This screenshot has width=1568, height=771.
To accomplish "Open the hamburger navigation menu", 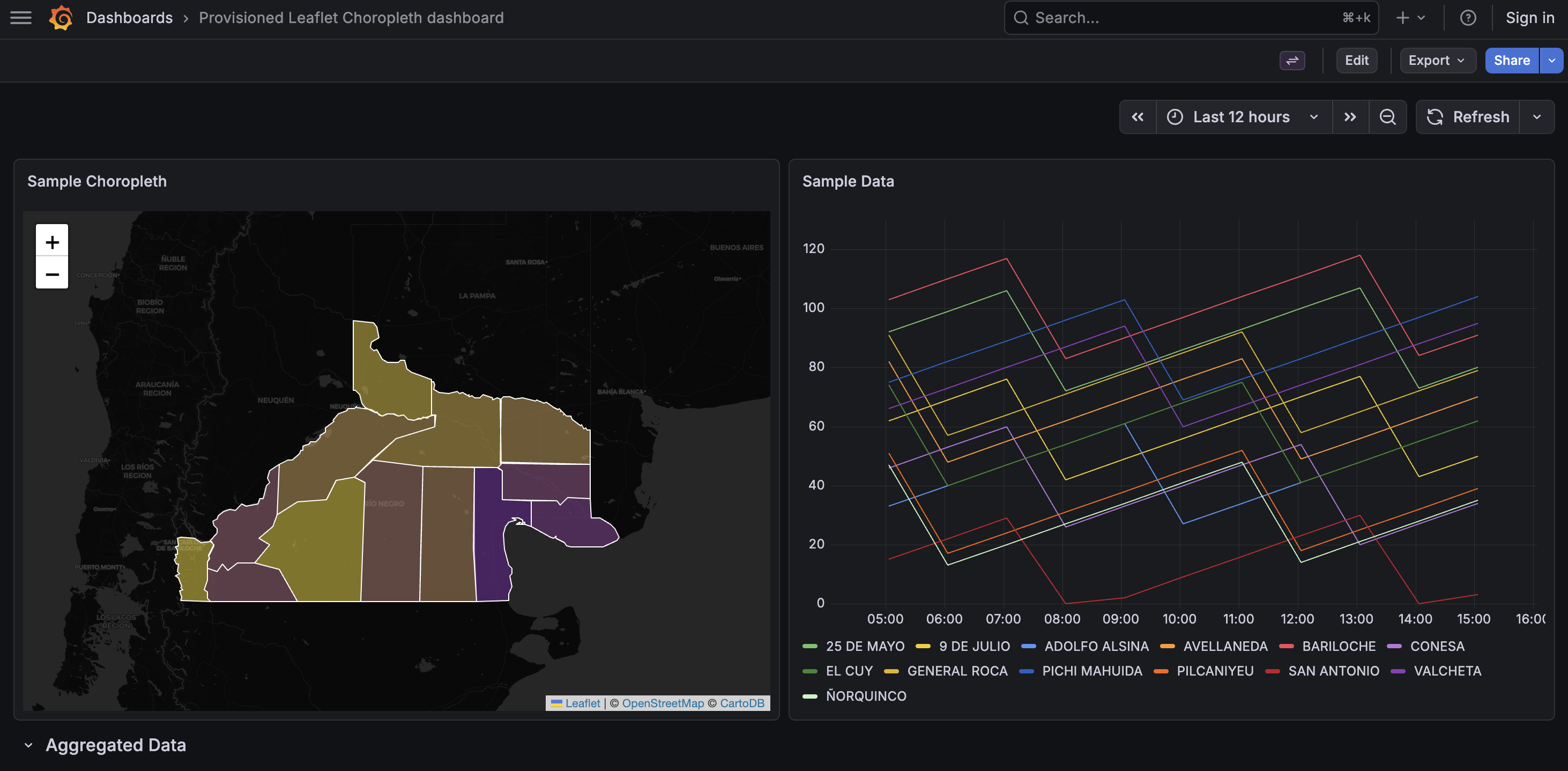I will (21, 18).
